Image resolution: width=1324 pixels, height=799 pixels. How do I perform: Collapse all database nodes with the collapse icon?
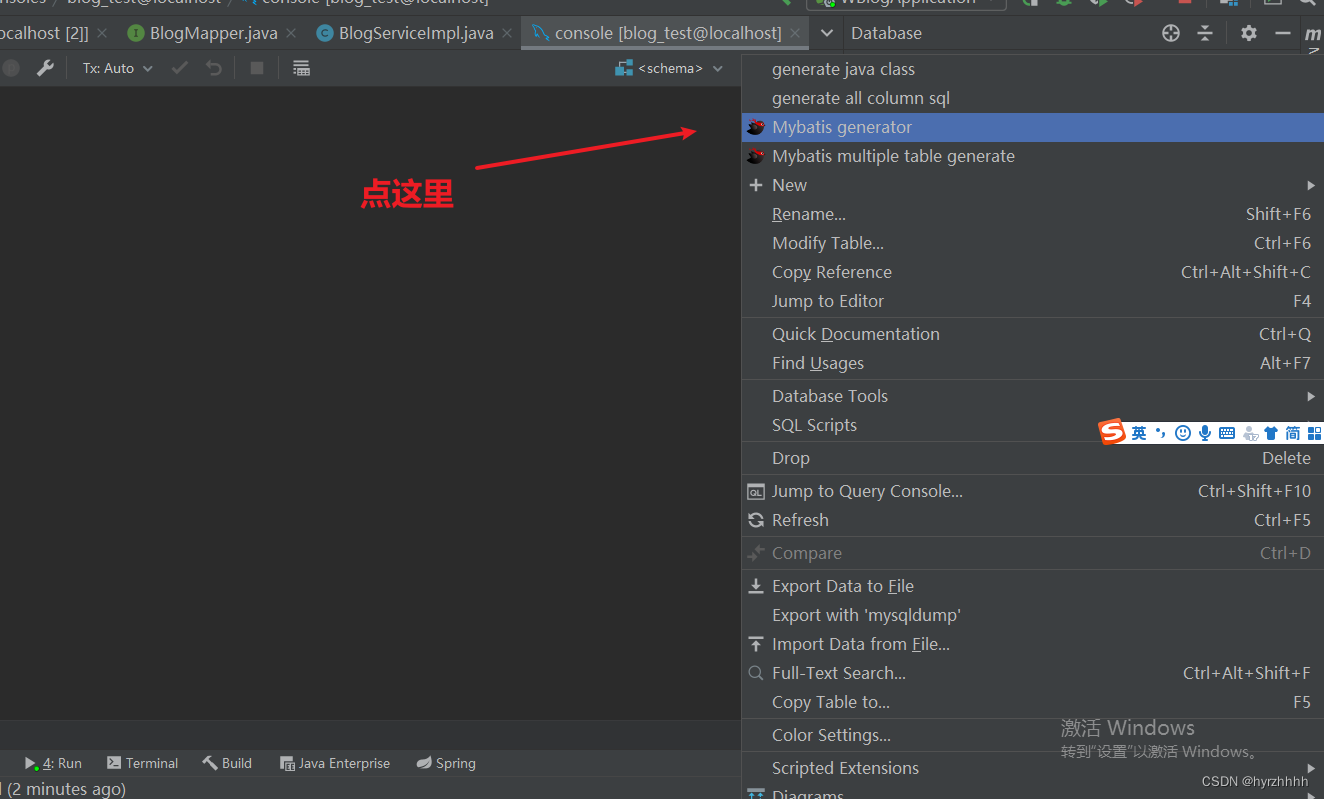tap(1205, 33)
